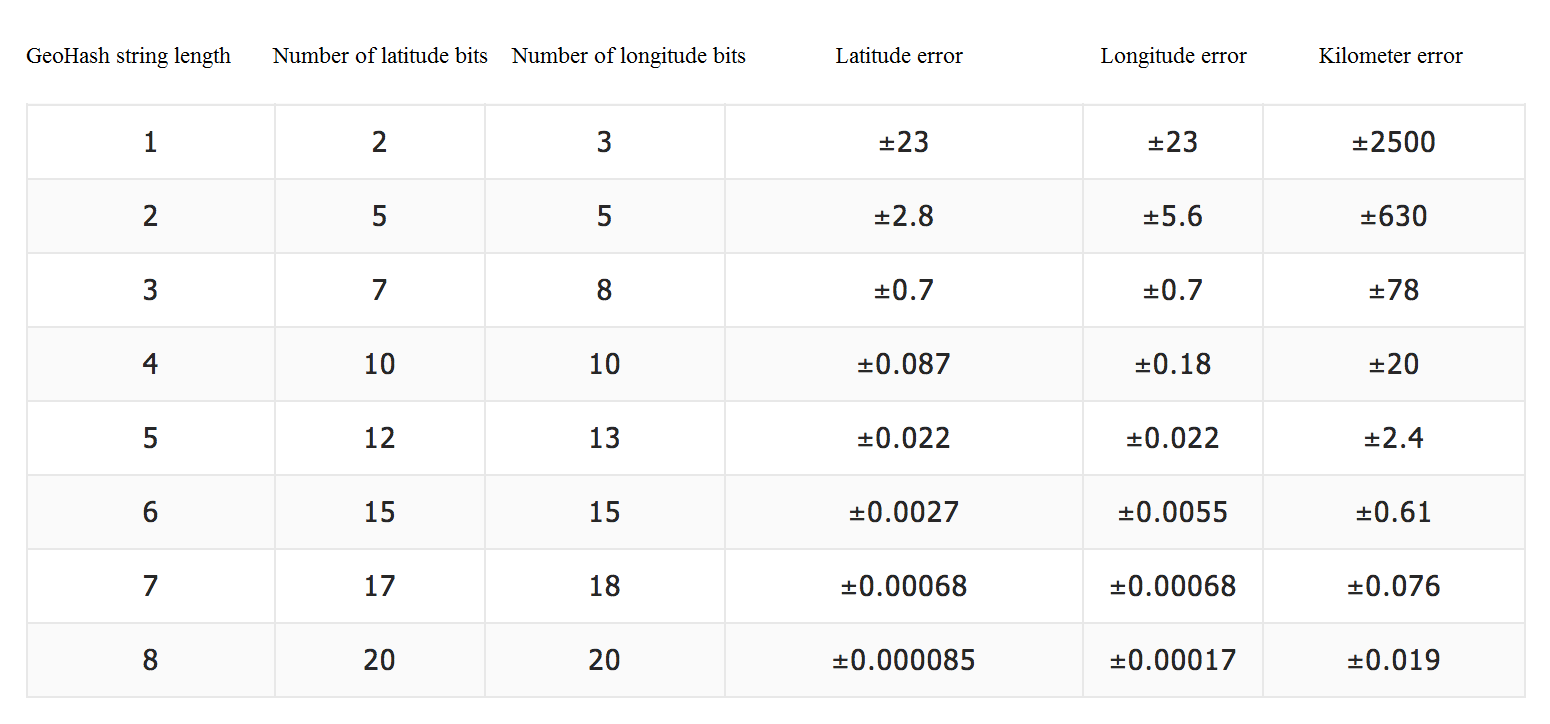The width and height of the screenshot is (1550, 724).
Task: Select the ±0.0055 longitude error cell
Action: point(1173,512)
